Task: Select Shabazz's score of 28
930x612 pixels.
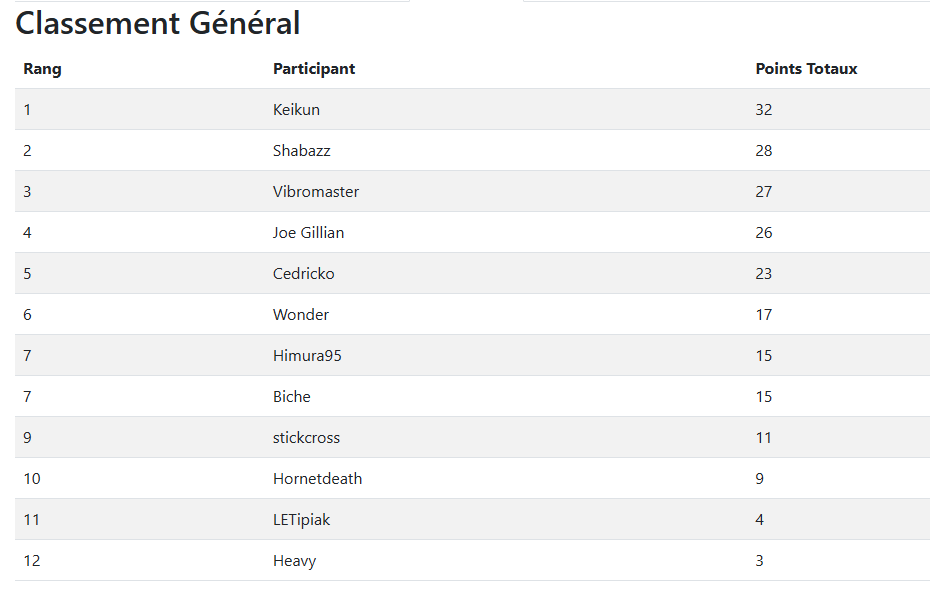Action: coord(764,151)
